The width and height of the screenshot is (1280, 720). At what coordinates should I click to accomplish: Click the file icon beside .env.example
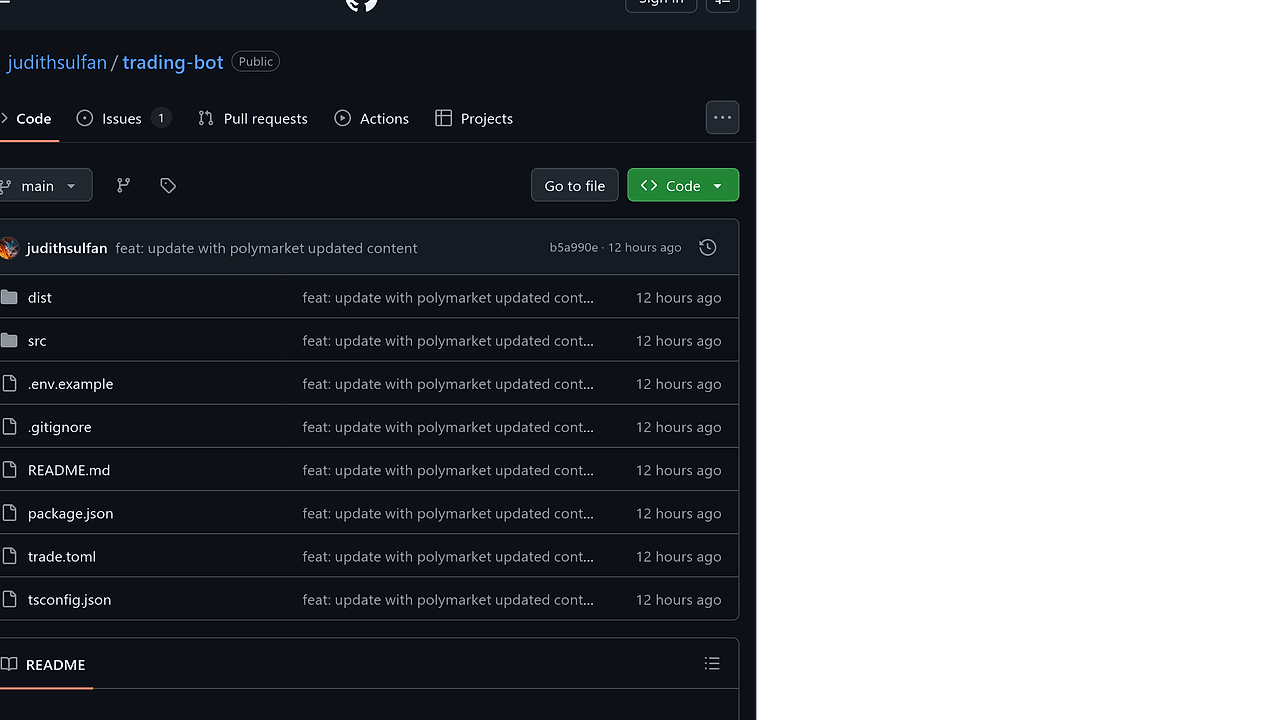click(x=9, y=383)
